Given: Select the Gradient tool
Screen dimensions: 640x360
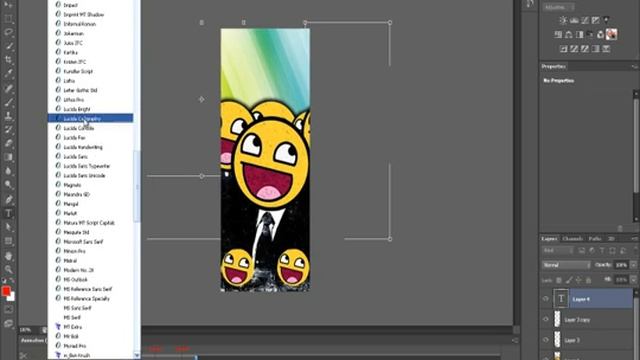Looking at the screenshot, I should click(8, 157).
